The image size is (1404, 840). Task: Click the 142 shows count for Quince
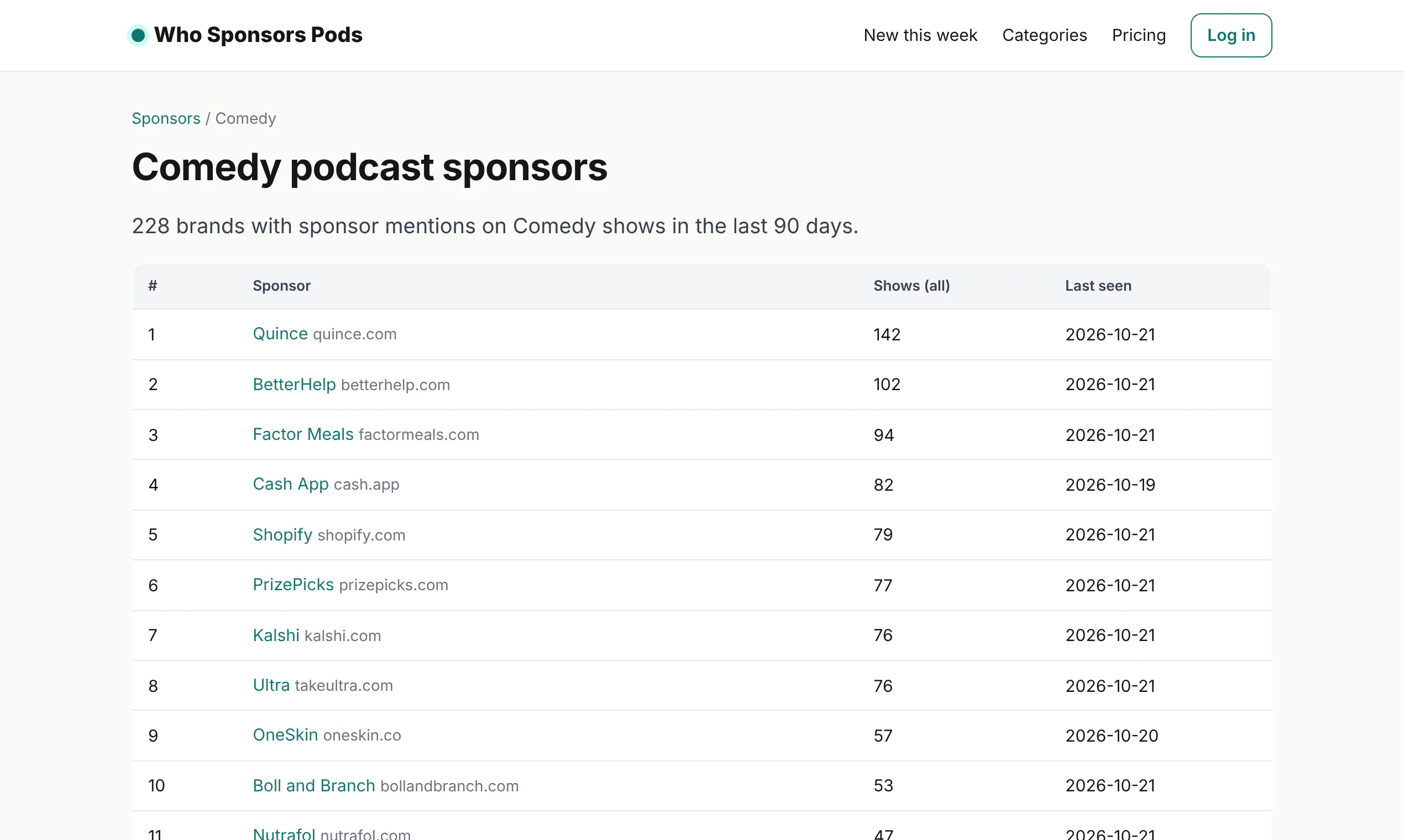[x=887, y=334]
